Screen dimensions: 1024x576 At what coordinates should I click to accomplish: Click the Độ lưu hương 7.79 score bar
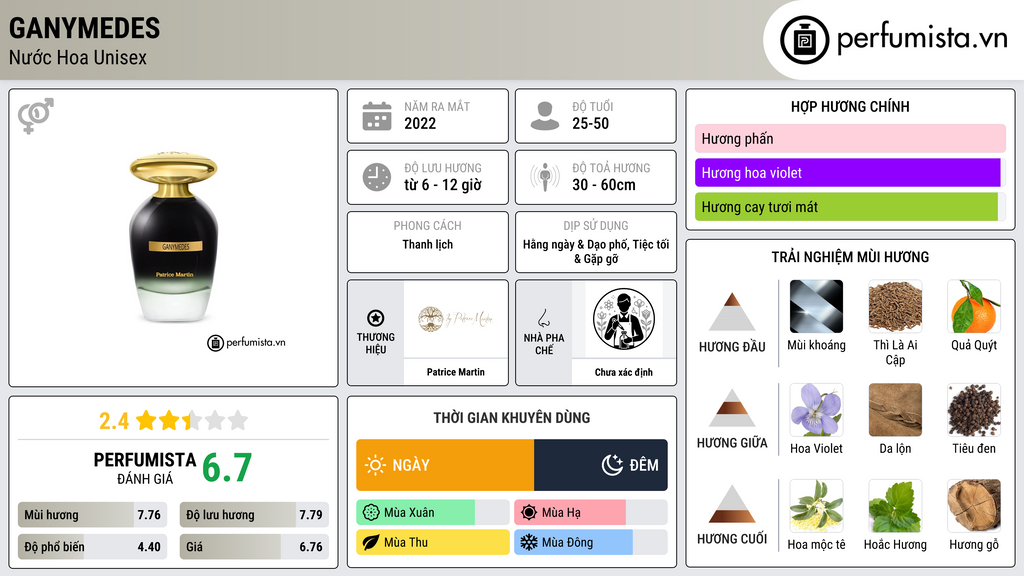tap(254, 515)
